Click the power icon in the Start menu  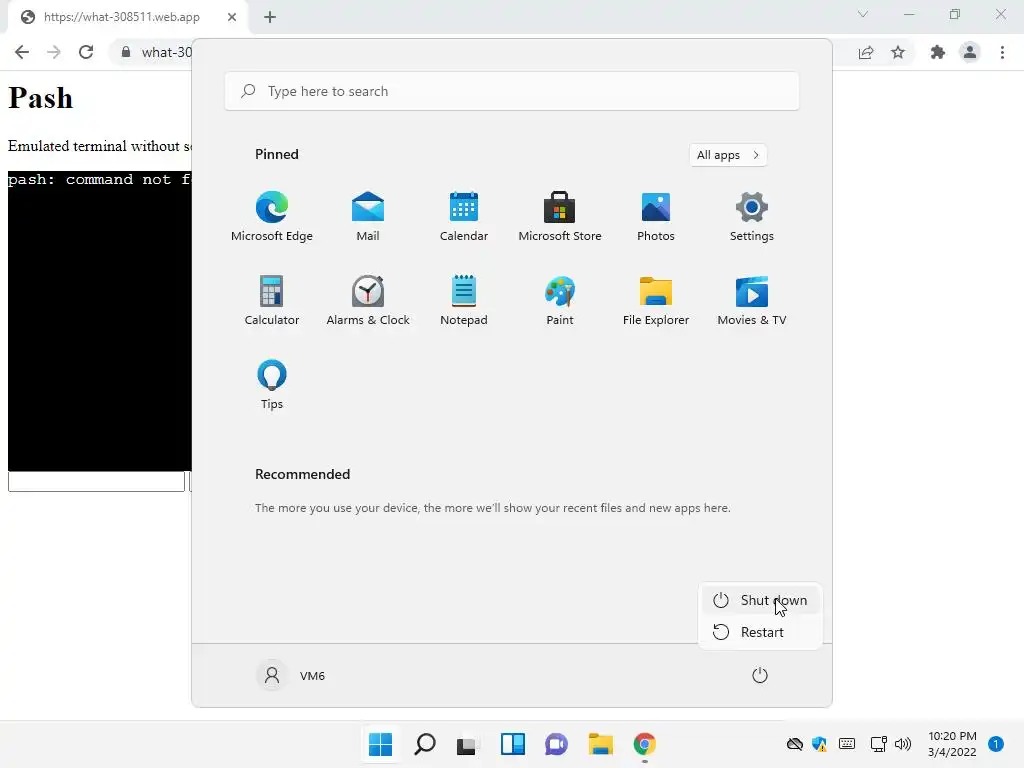(x=760, y=675)
